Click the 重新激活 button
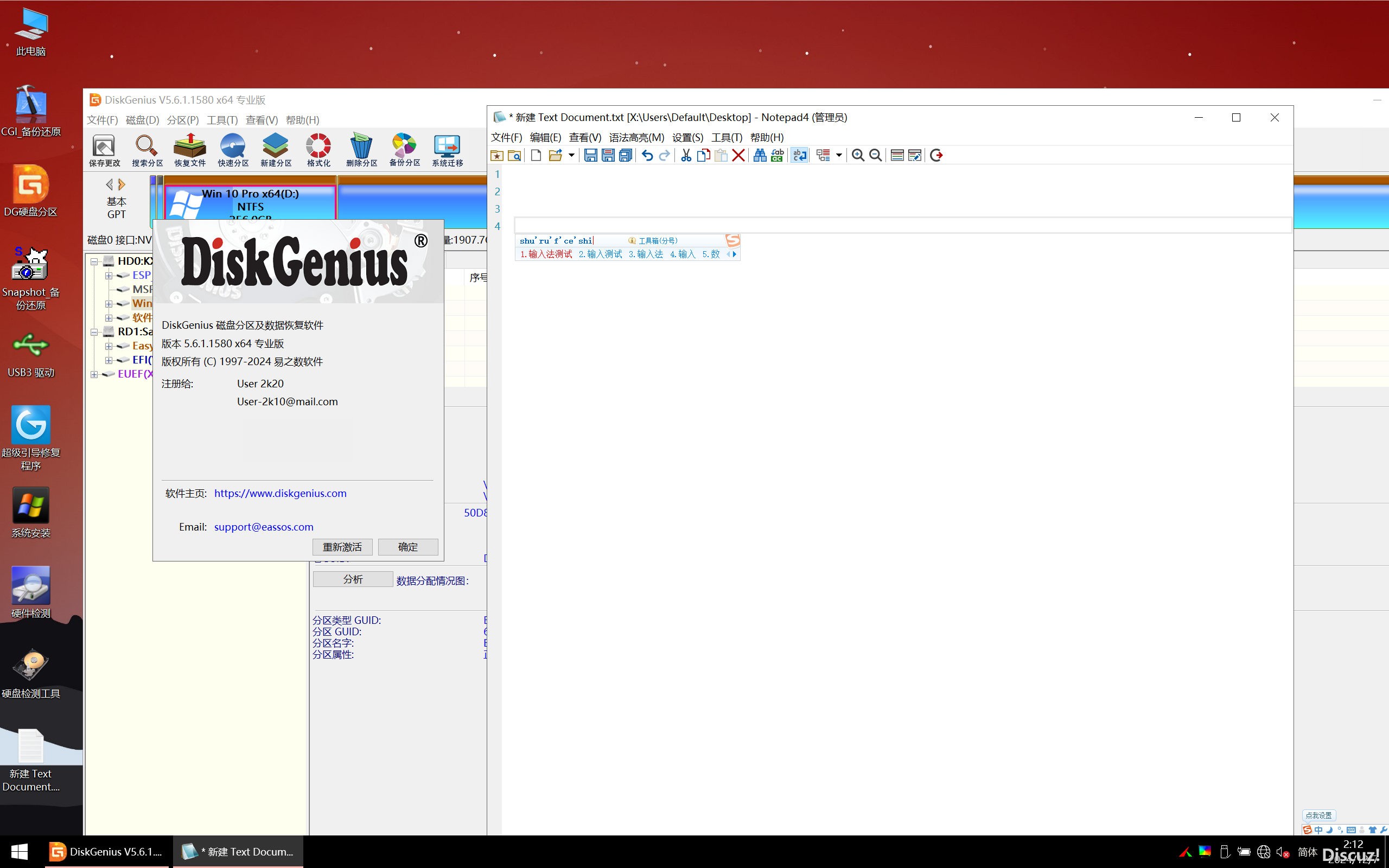1389x868 pixels. point(343,547)
